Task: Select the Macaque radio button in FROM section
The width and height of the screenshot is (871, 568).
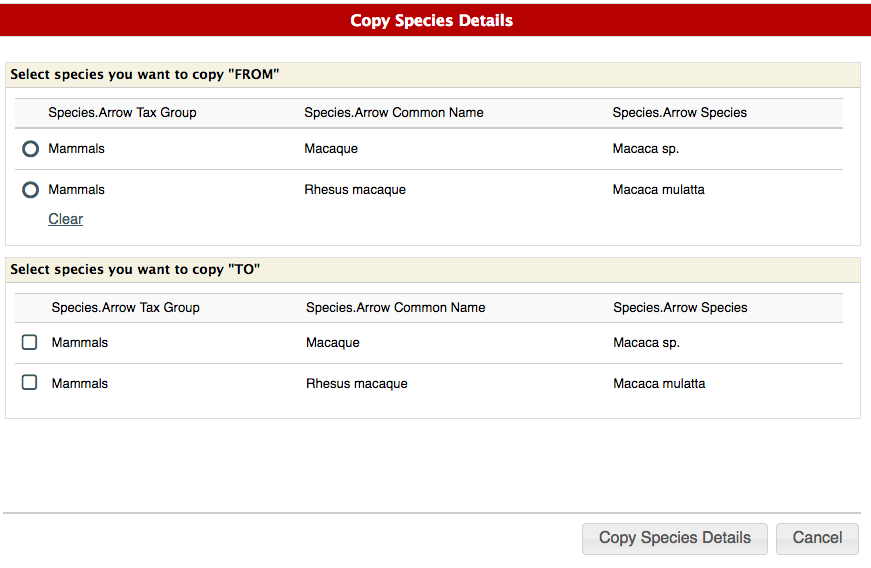Action: 30,149
